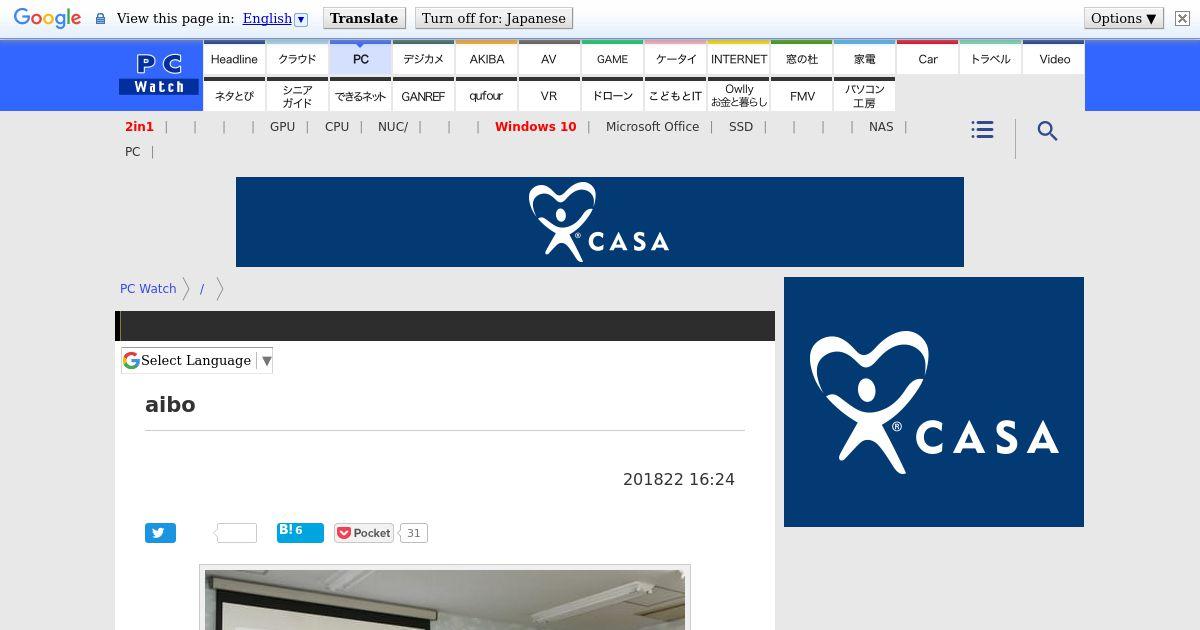Click the 2in1 topic link
This screenshot has height=630, width=1200.
pyautogui.click(x=139, y=127)
